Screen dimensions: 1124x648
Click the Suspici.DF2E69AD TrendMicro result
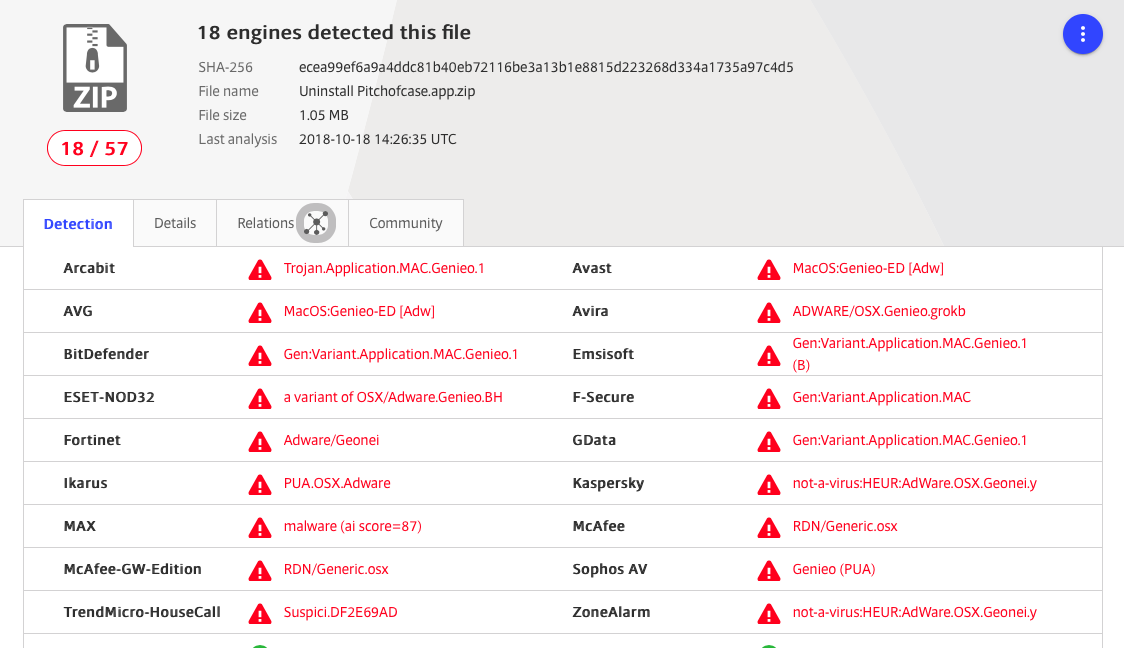click(x=340, y=612)
